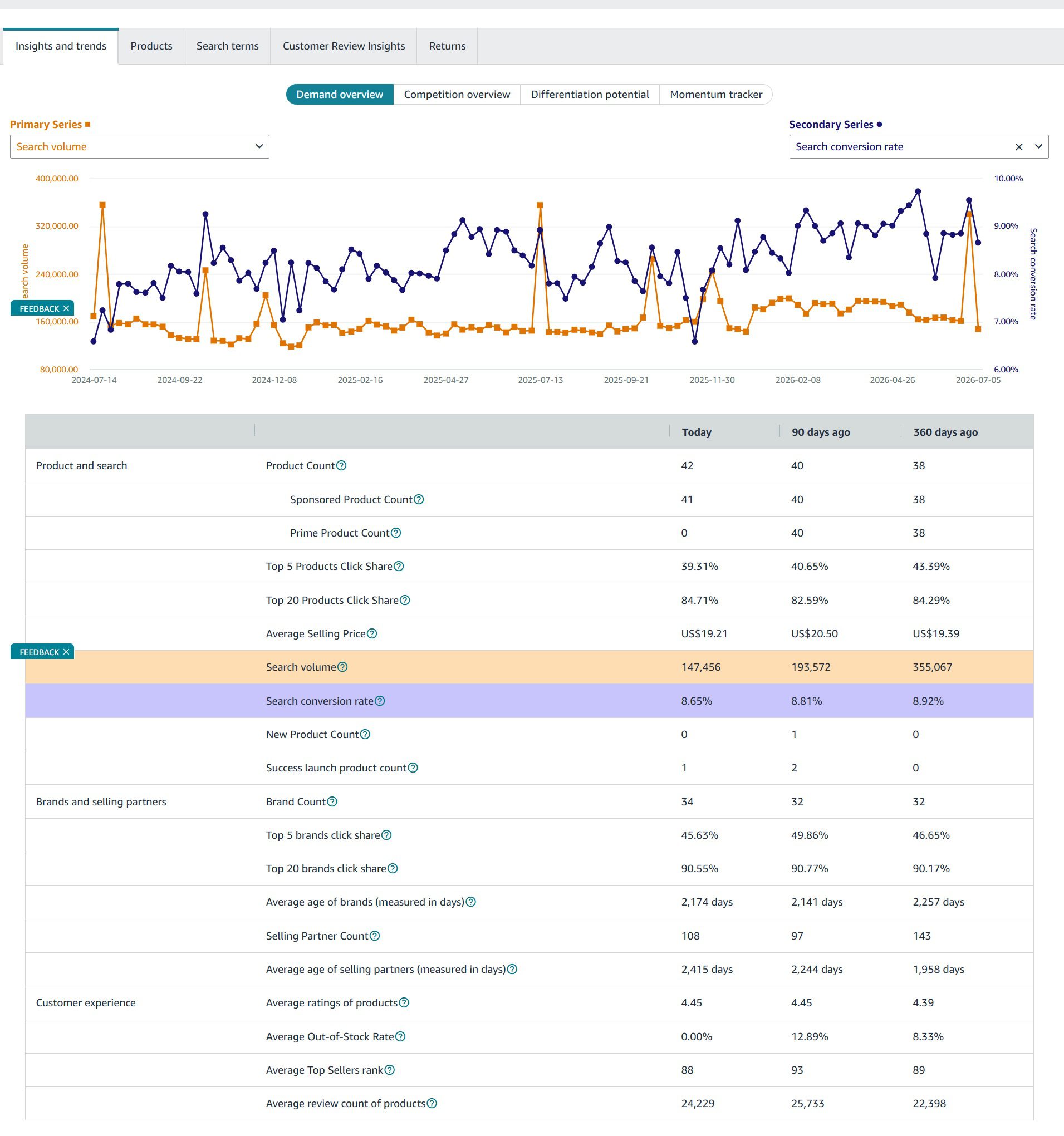Click the 2,415 days selling partner age value
1064x1136 pixels.
[x=707, y=969]
